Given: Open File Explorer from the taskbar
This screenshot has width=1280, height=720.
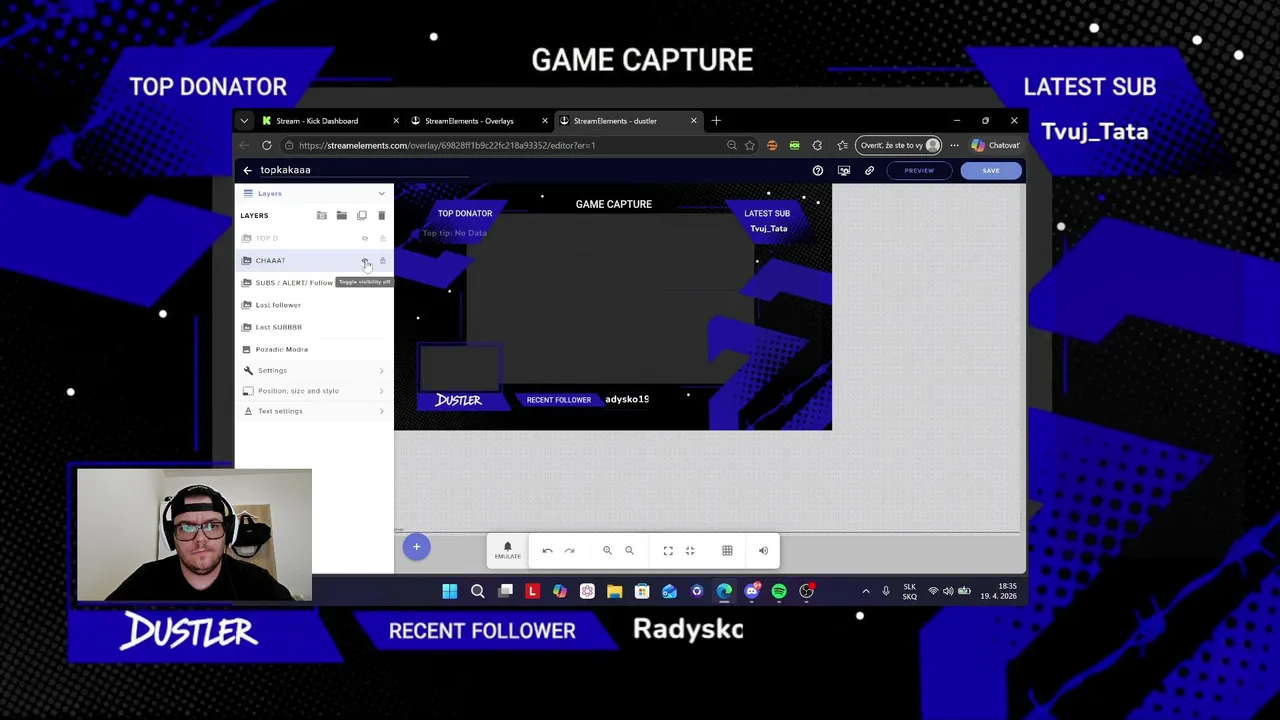Looking at the screenshot, I should click(615, 591).
